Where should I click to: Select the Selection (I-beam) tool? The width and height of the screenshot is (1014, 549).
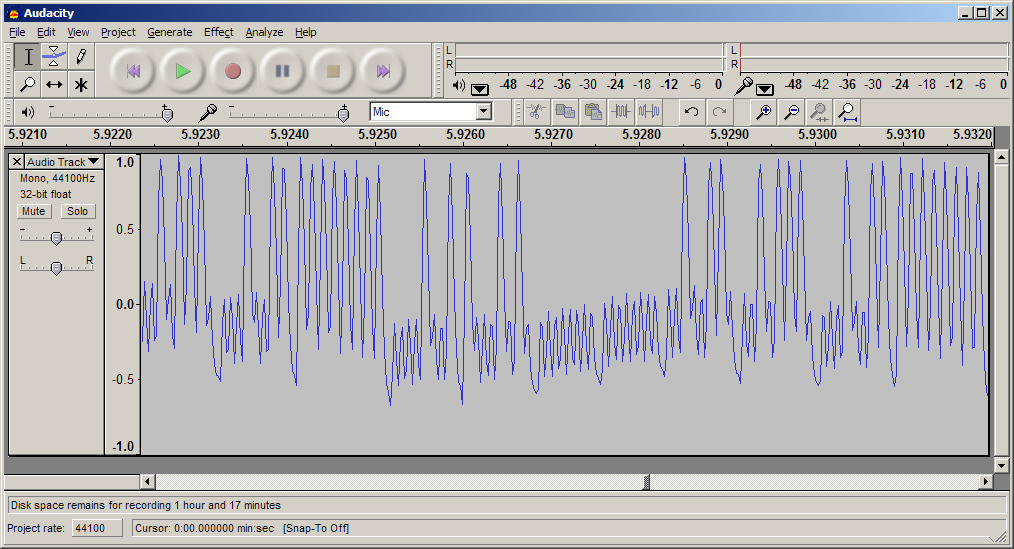click(x=28, y=57)
